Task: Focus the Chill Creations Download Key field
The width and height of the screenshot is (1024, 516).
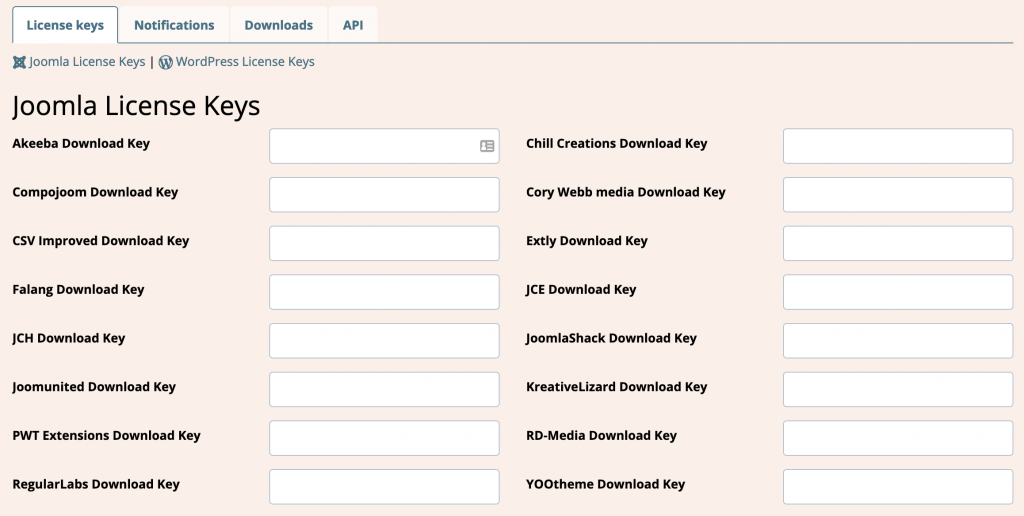Action: click(x=898, y=146)
